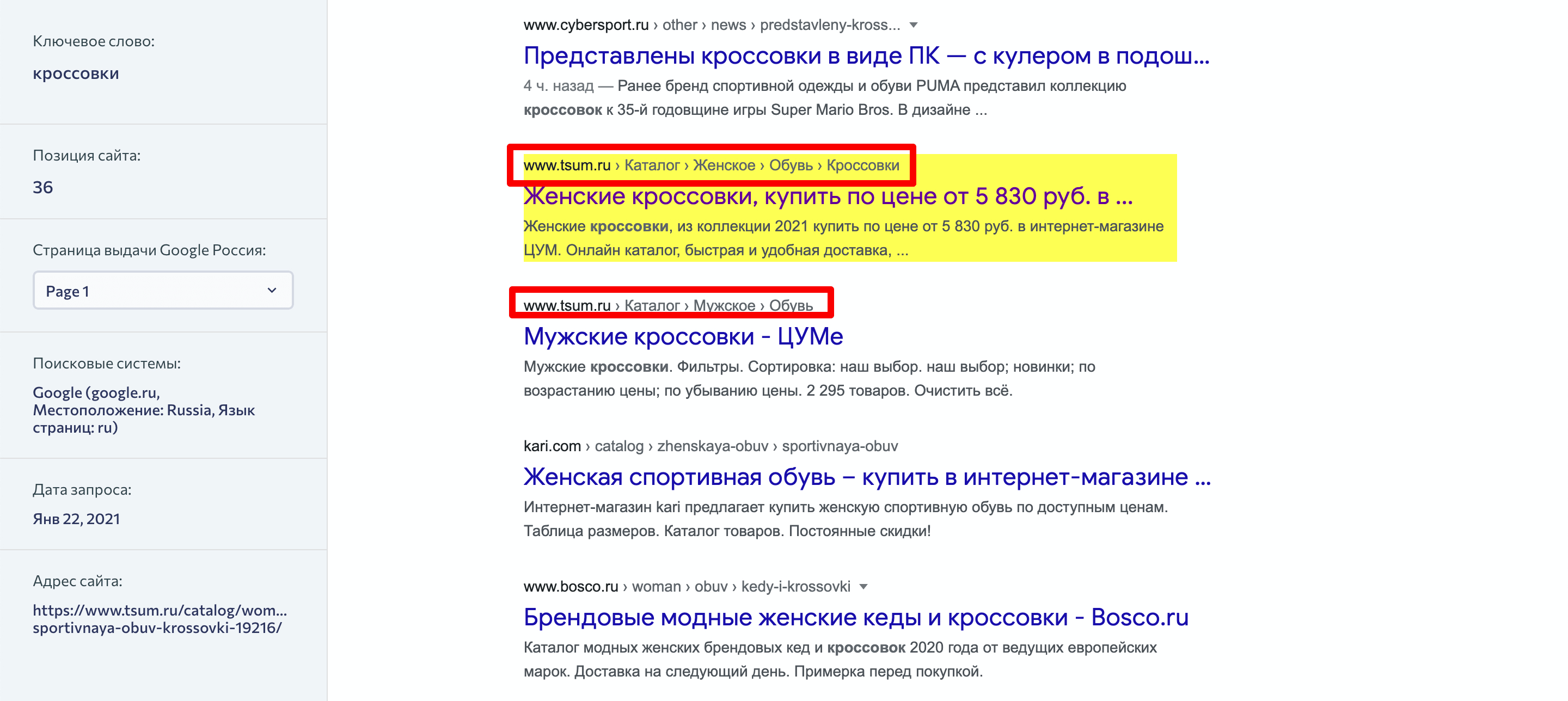1568x701 pixels.
Task: Open the Page 1 dropdown selector
Action: 163,290
